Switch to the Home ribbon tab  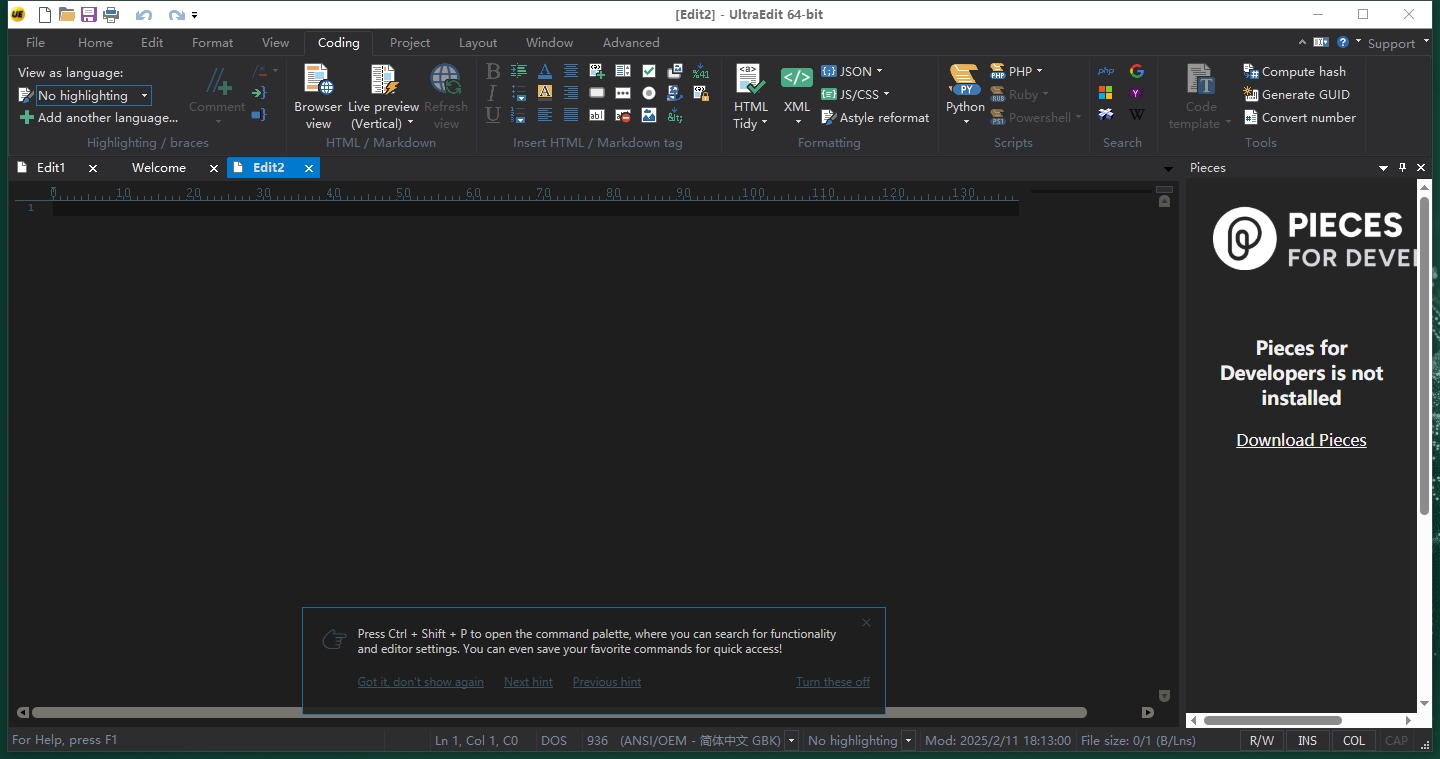point(95,42)
